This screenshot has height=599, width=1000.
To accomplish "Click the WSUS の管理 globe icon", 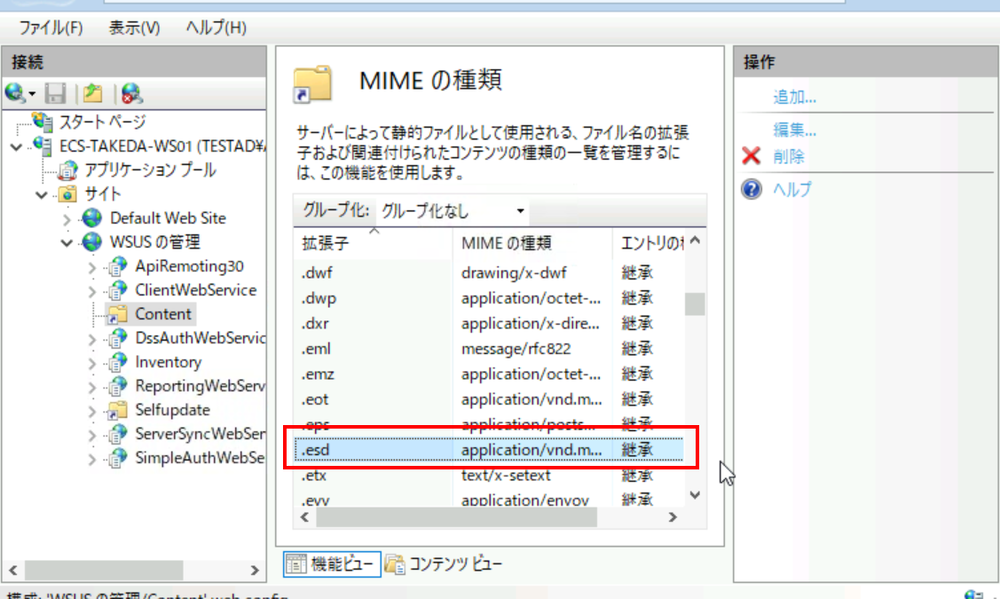I will (x=92, y=242).
